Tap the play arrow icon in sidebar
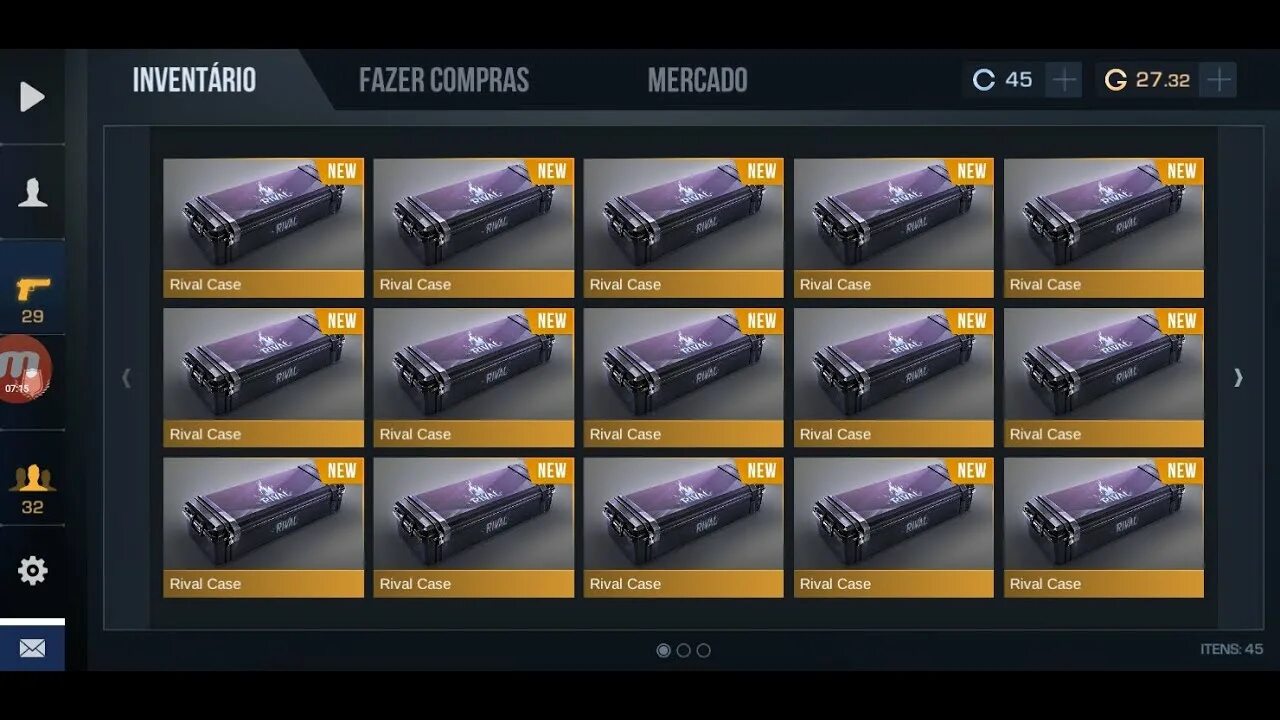Image resolution: width=1280 pixels, height=720 pixels. tap(32, 97)
